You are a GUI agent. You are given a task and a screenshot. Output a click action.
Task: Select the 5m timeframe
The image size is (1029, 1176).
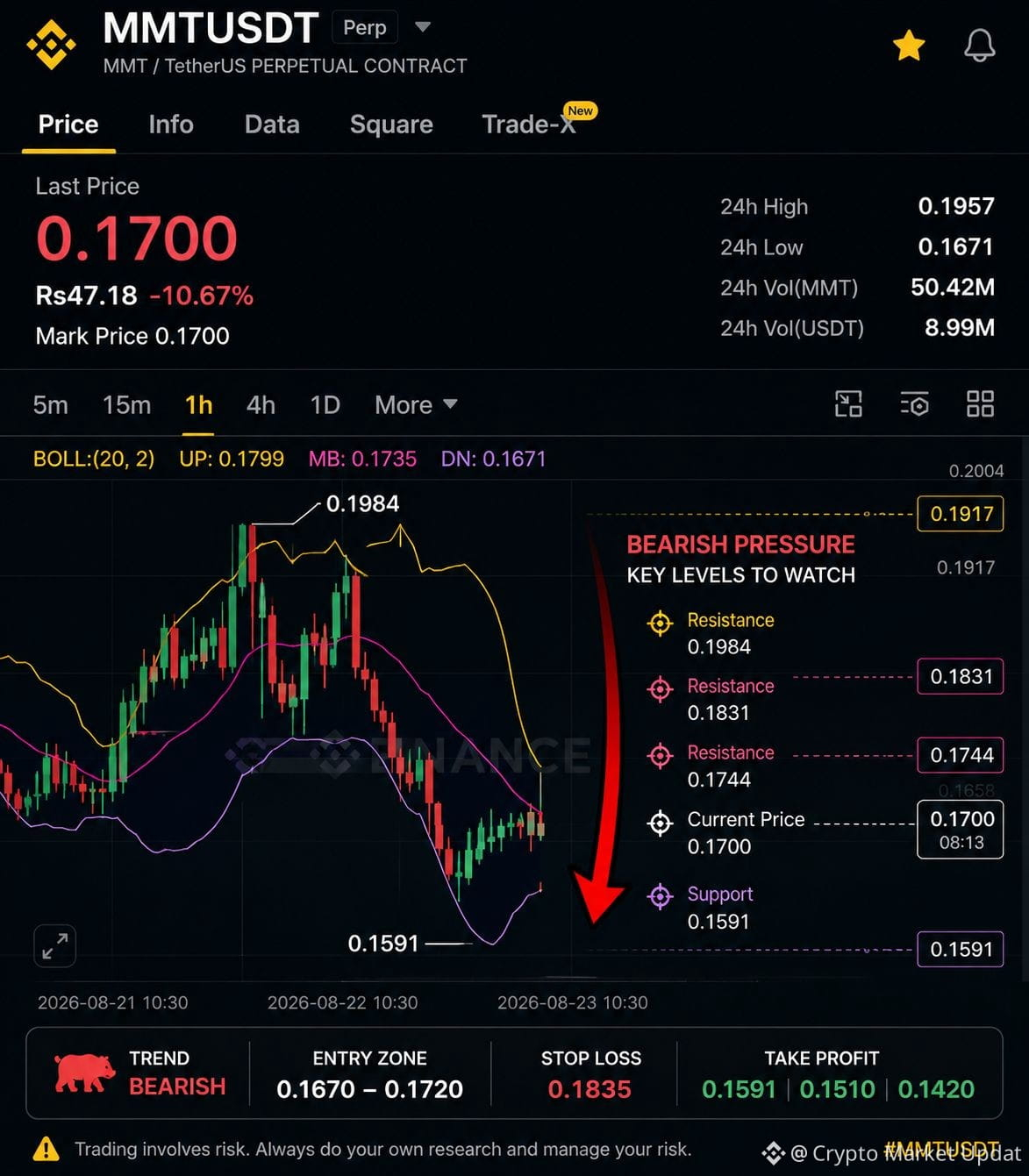pyautogui.click(x=51, y=405)
